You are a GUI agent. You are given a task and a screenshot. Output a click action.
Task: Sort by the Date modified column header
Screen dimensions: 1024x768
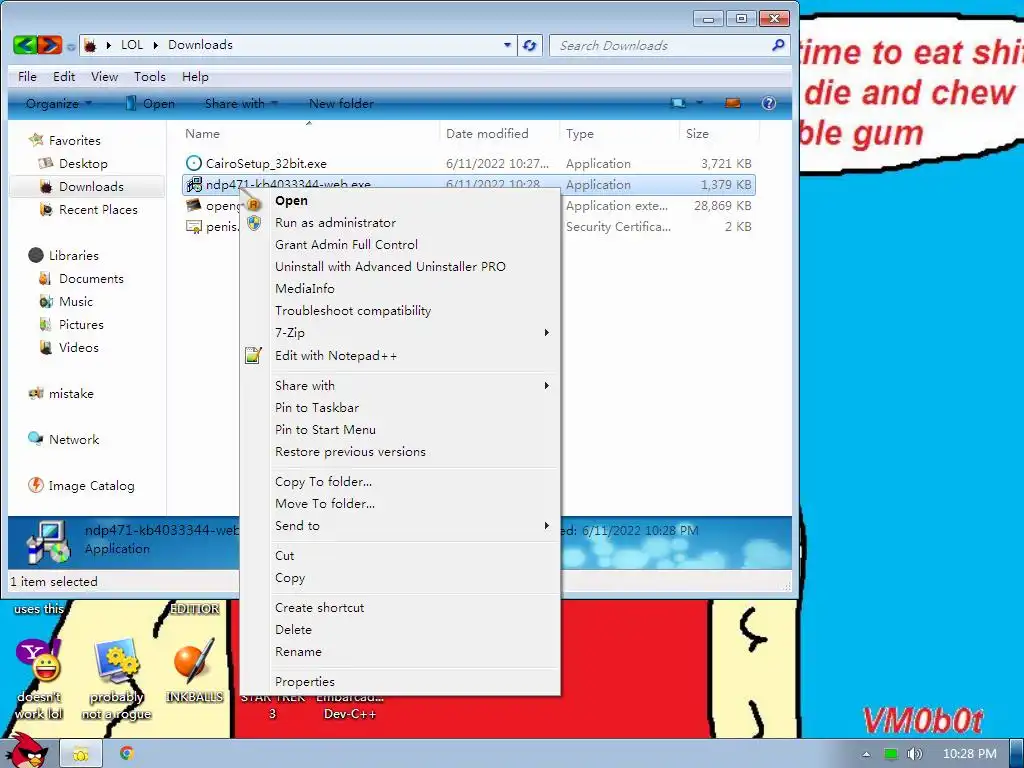pos(487,133)
